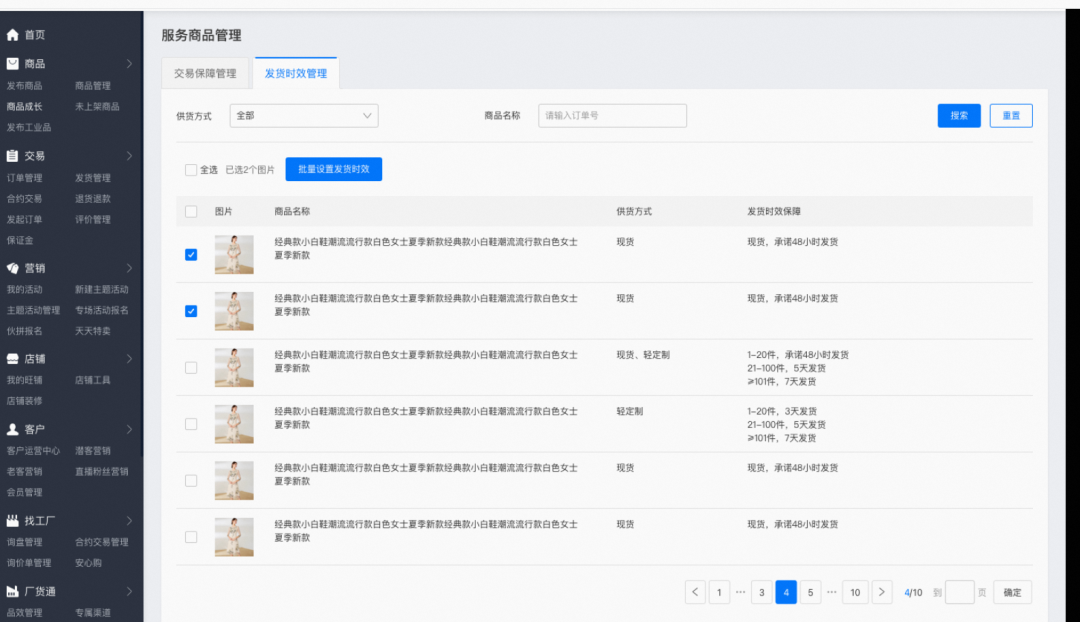This screenshot has height=622, width=1080.
Task: Go to next page with right arrow
Action: pos(882,592)
